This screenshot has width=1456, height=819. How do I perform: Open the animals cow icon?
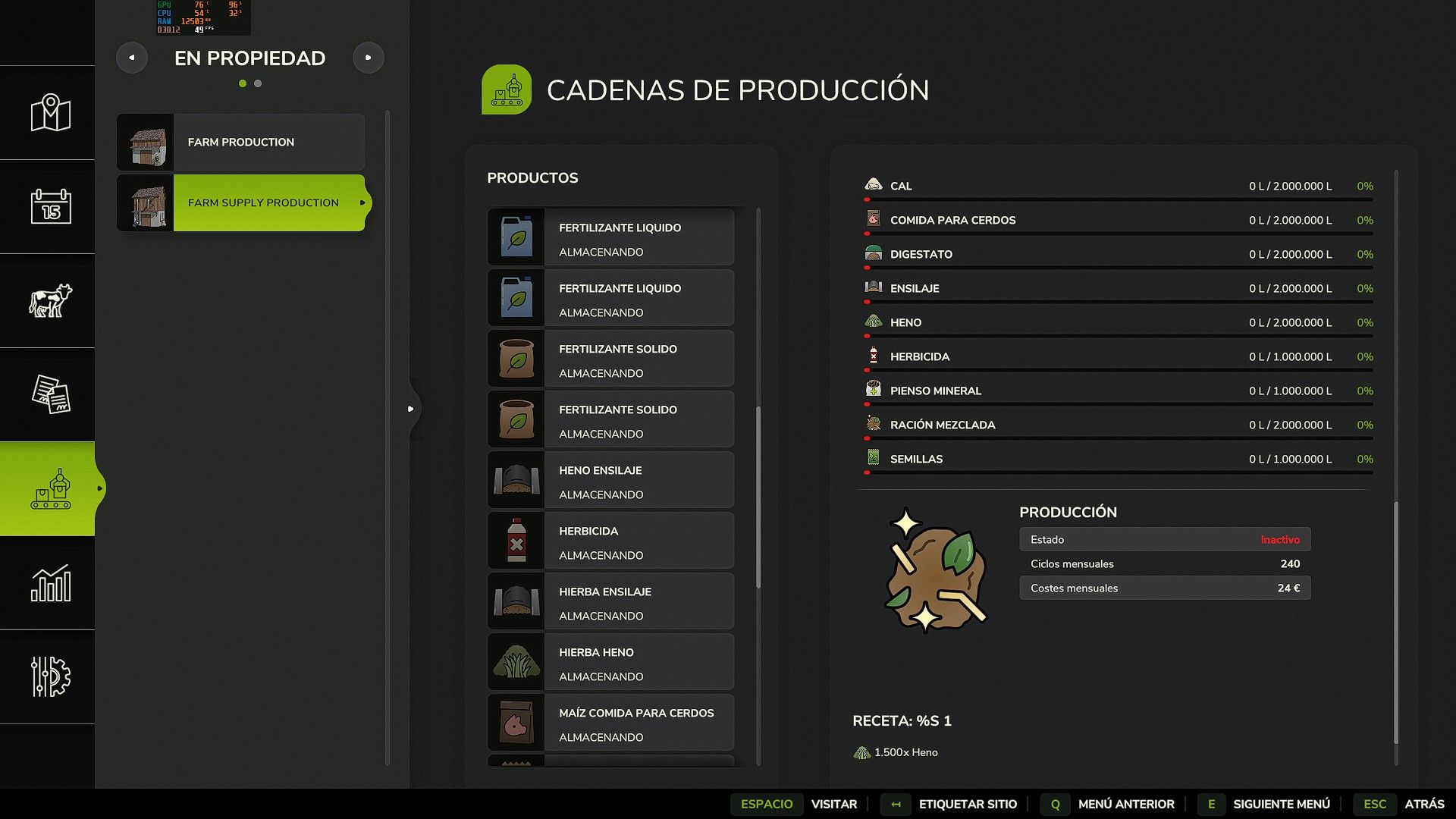point(50,300)
